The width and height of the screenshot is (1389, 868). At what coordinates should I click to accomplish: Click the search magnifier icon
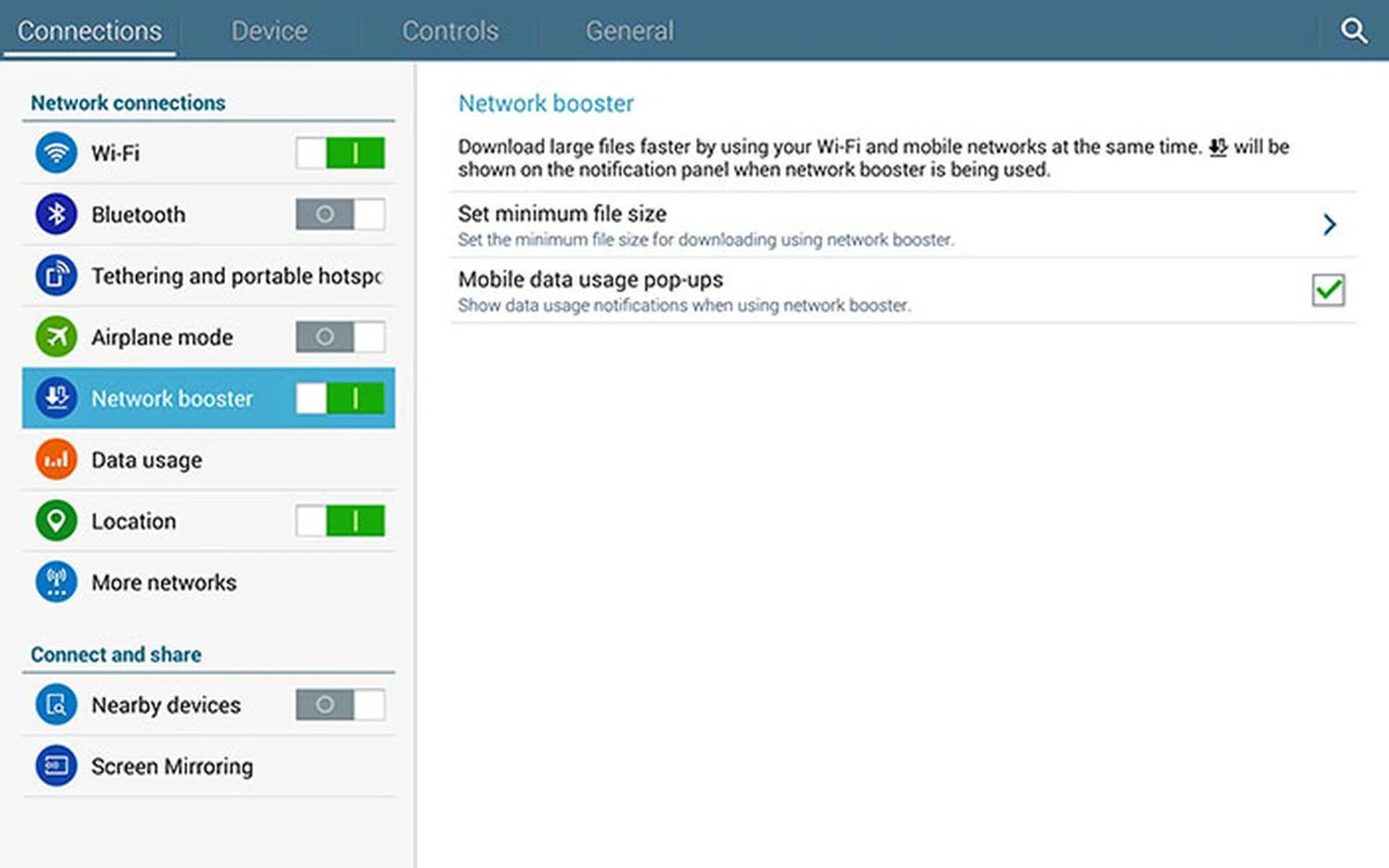[x=1353, y=31]
